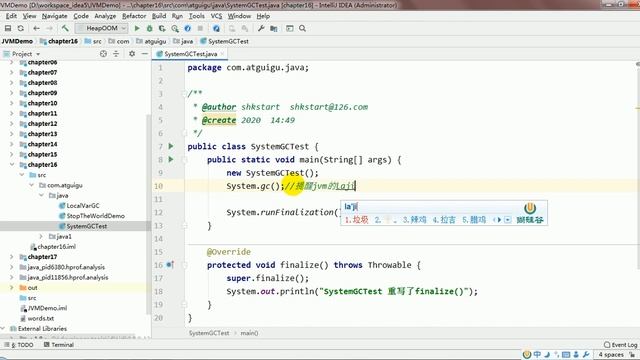The image size is (640, 360).
Task: Expand the chapter07 module
Action: click(11, 72)
